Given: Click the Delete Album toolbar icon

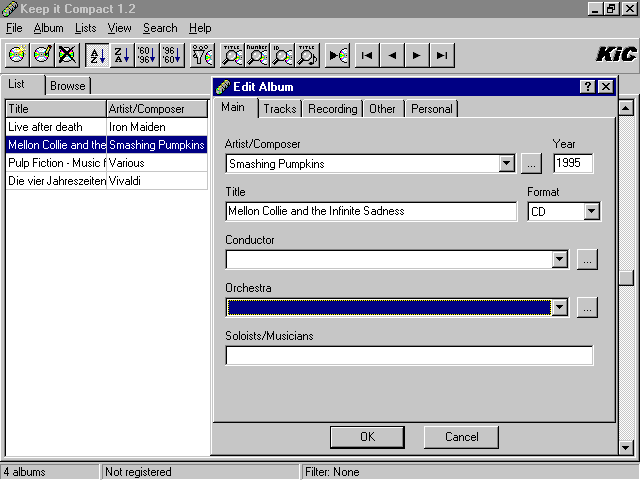Looking at the screenshot, I should click(x=67, y=55).
